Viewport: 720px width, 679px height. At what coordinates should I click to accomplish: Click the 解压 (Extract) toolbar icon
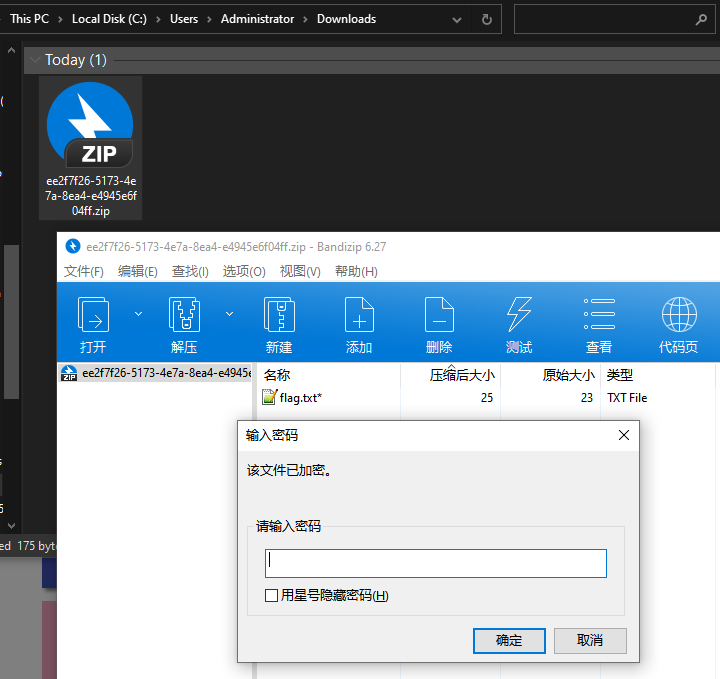(x=184, y=315)
